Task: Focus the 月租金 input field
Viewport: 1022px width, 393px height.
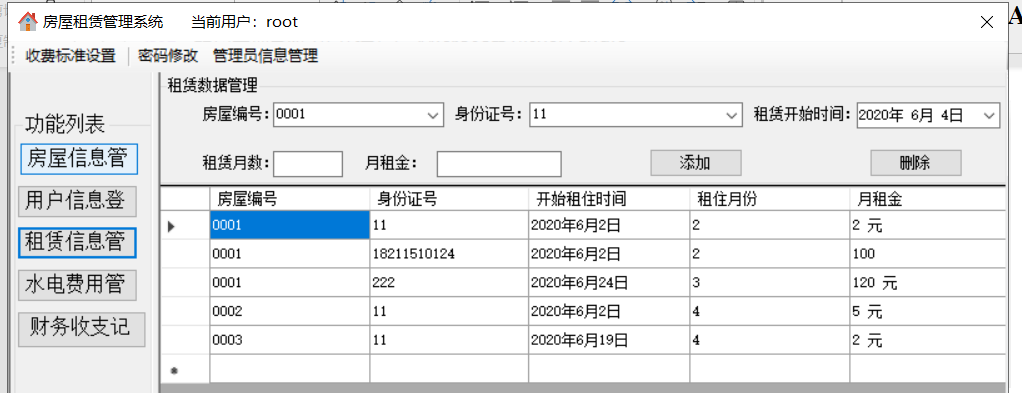Action: (499, 164)
